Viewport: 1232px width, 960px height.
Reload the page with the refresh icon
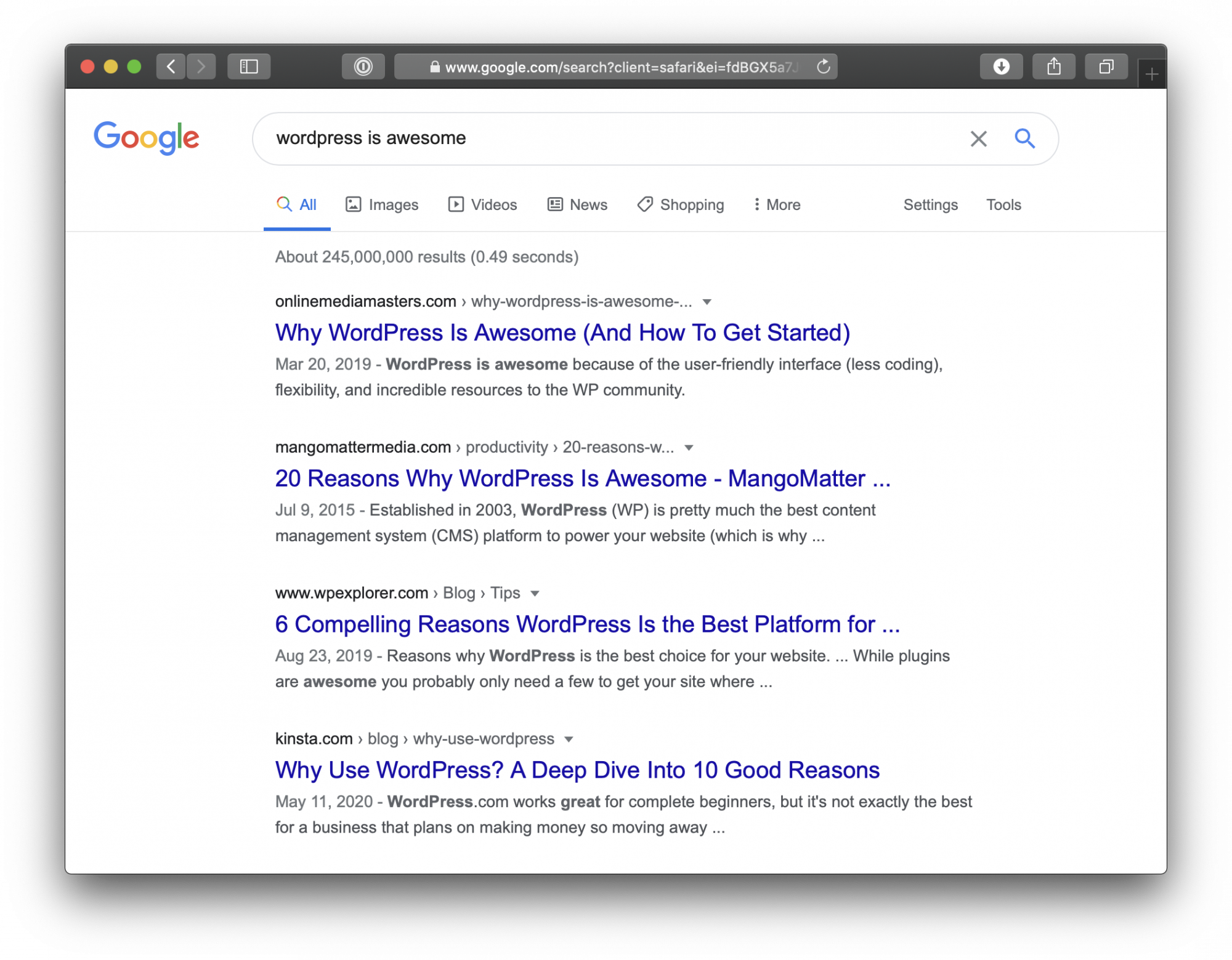pyautogui.click(x=822, y=67)
